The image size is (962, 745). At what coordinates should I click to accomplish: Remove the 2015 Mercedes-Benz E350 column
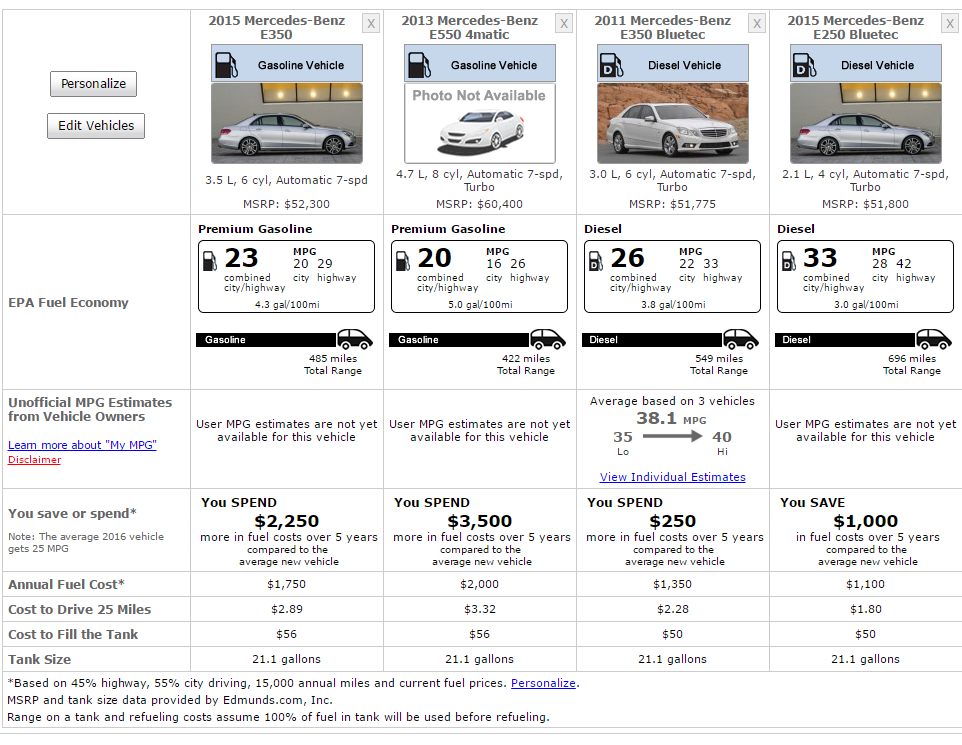pos(371,23)
